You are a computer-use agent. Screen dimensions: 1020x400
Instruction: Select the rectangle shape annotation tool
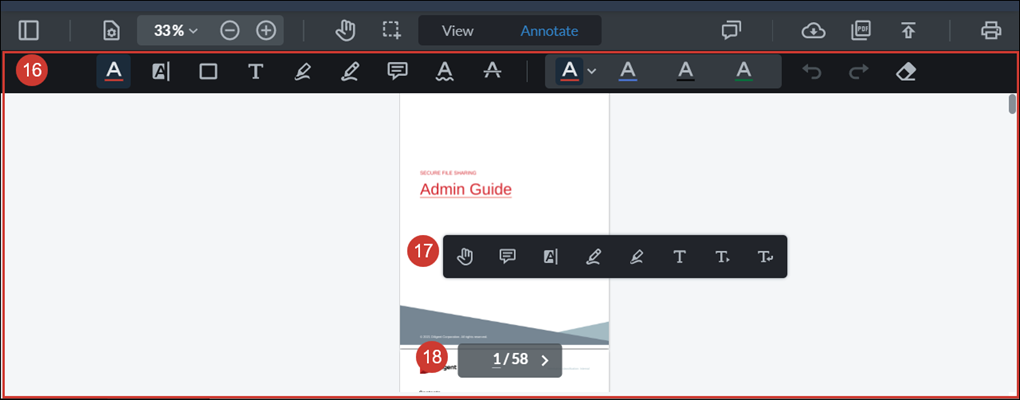[208, 71]
